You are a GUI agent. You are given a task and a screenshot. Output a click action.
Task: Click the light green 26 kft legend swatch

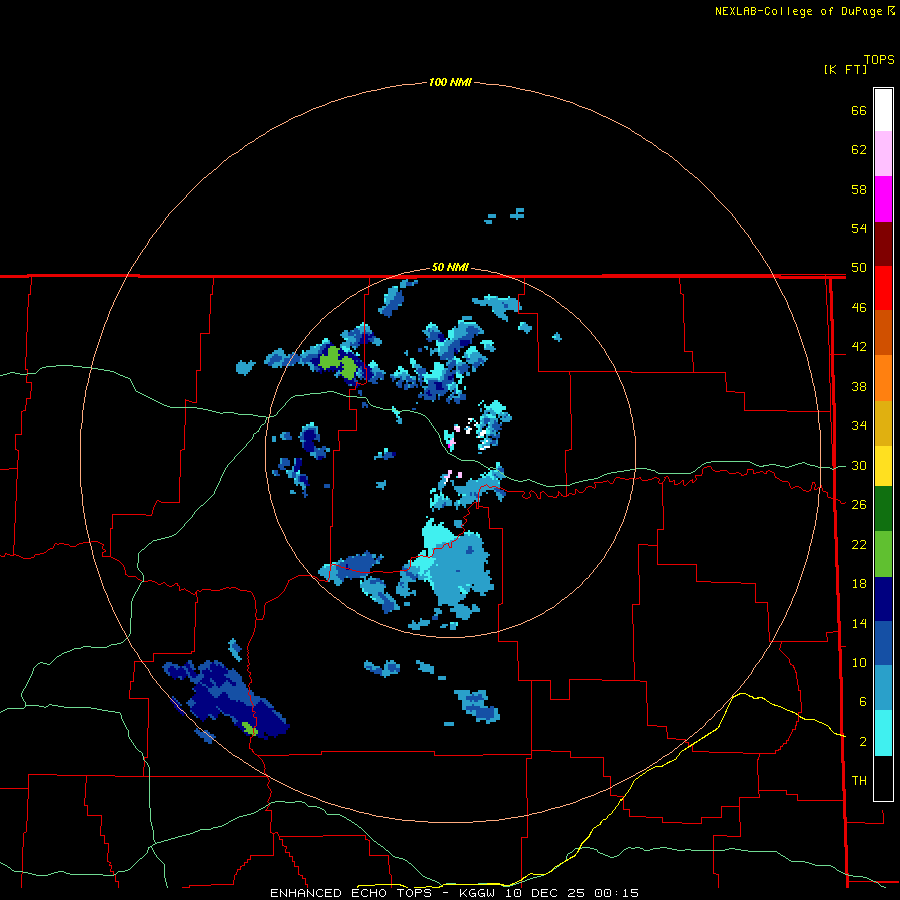[883, 554]
